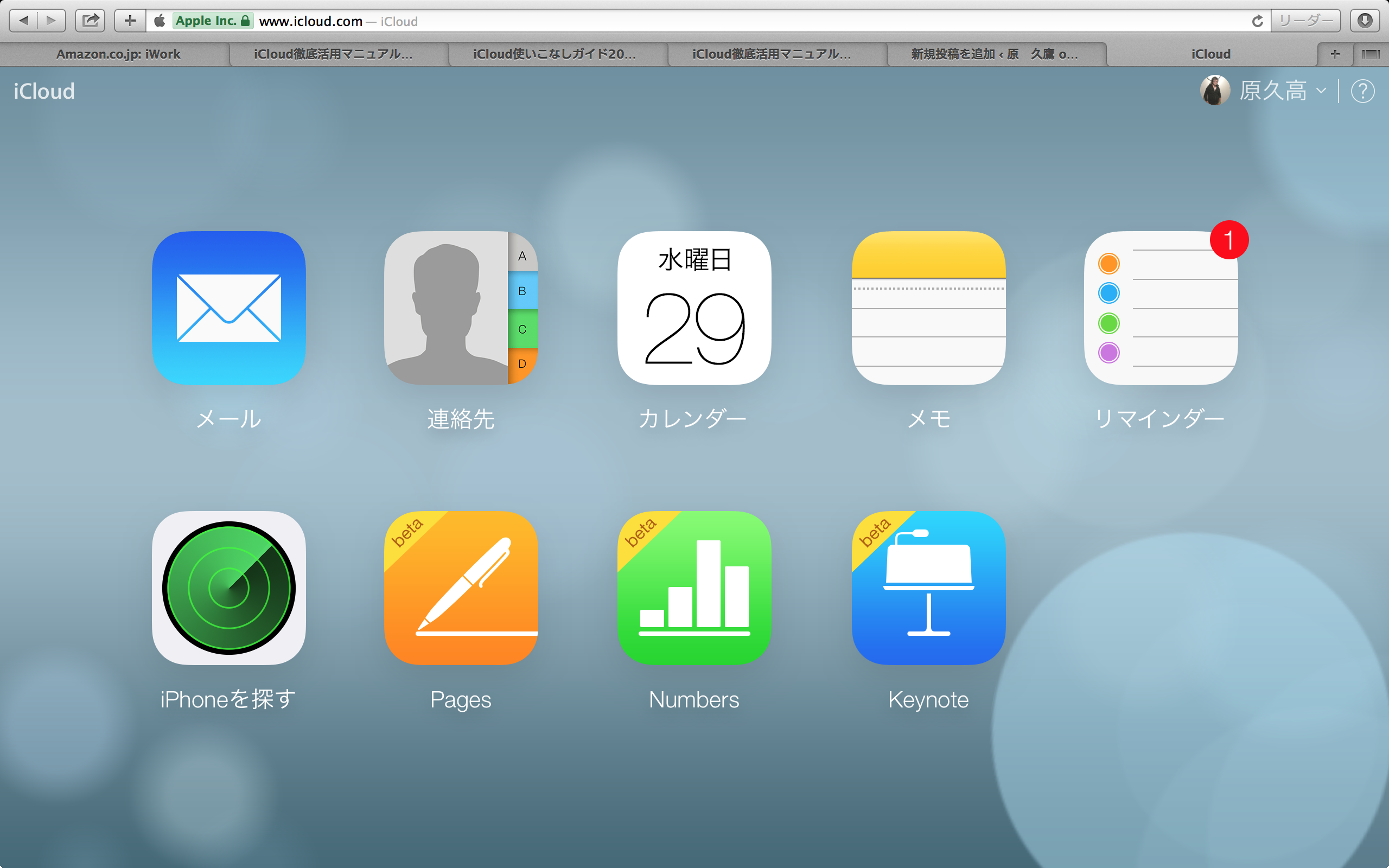Click the user avatar photo
1389x868 pixels.
point(1214,90)
